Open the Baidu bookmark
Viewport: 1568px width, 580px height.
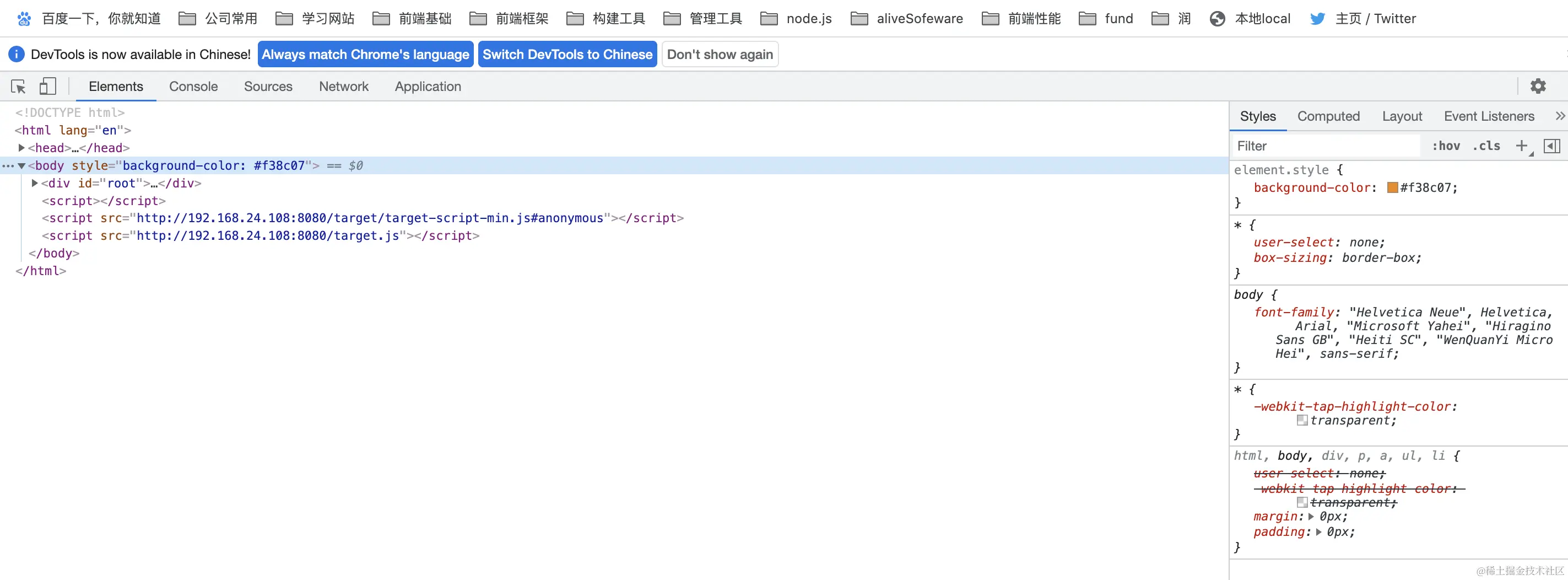pos(89,18)
